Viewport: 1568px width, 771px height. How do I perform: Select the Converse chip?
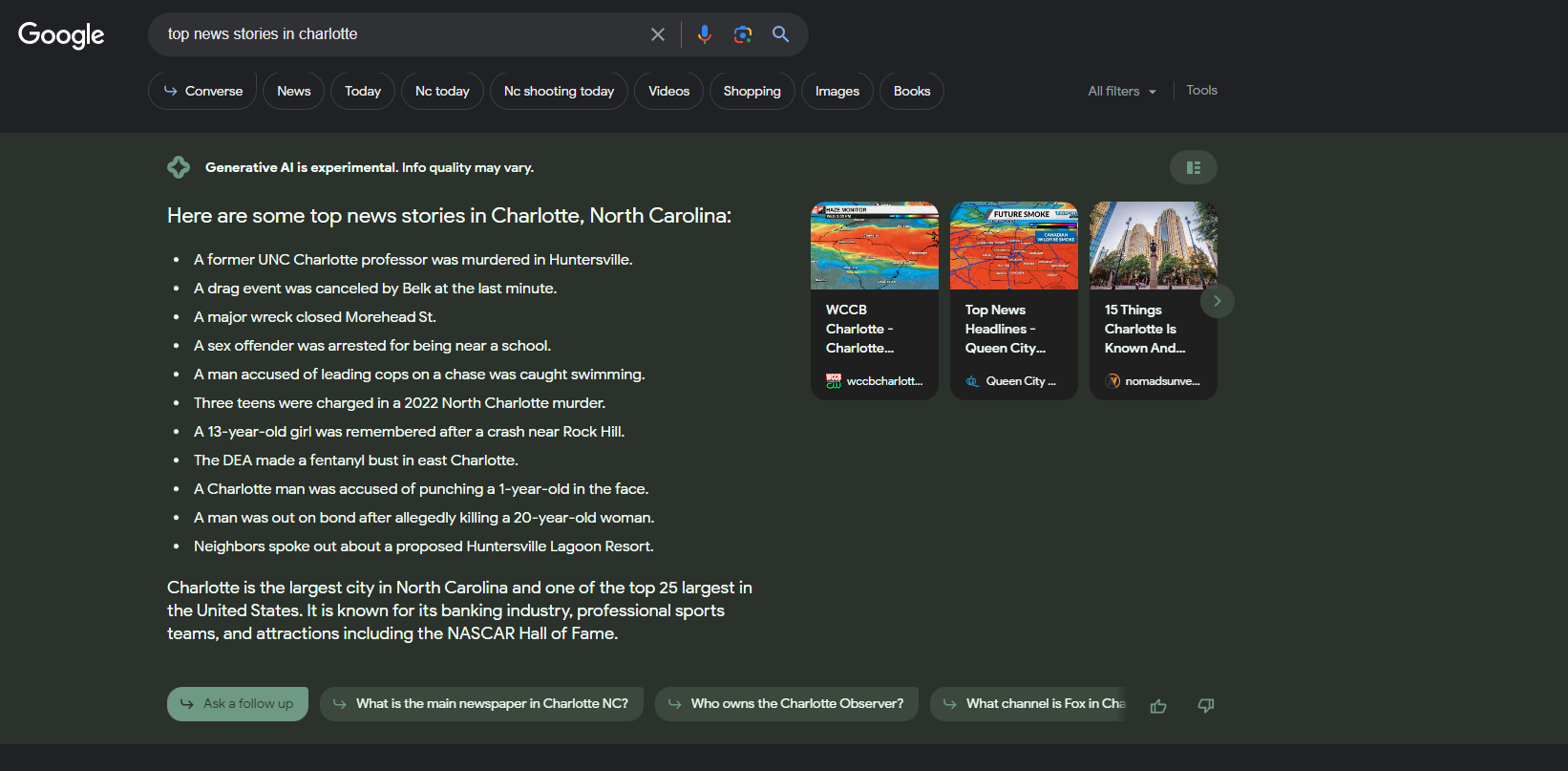pyautogui.click(x=202, y=91)
